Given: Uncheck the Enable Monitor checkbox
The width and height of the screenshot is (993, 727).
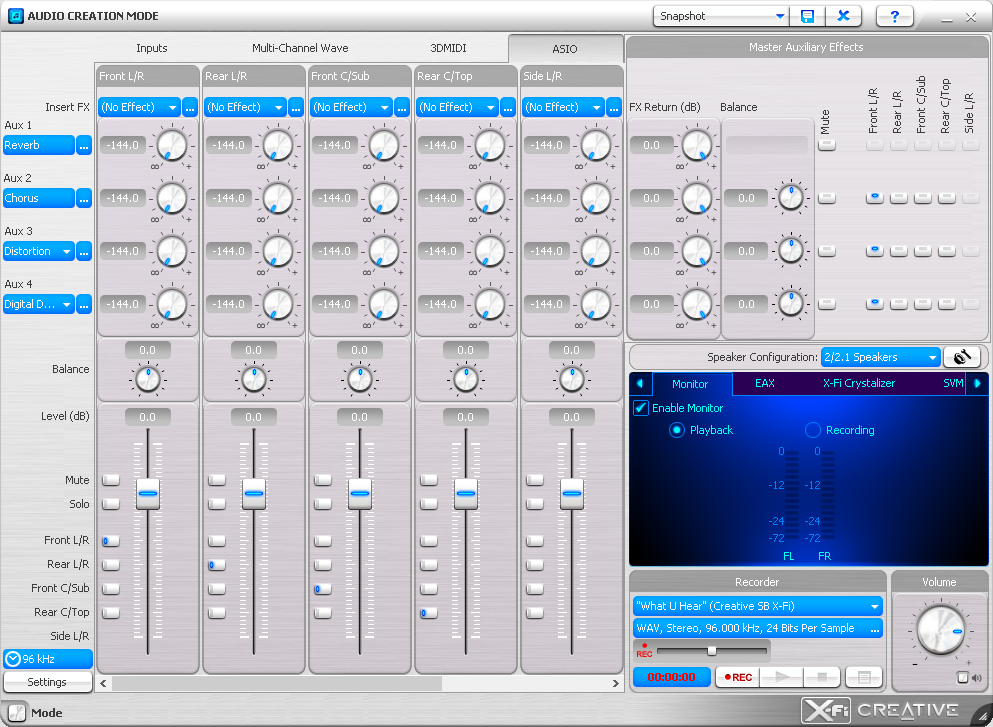Looking at the screenshot, I should click(641, 408).
